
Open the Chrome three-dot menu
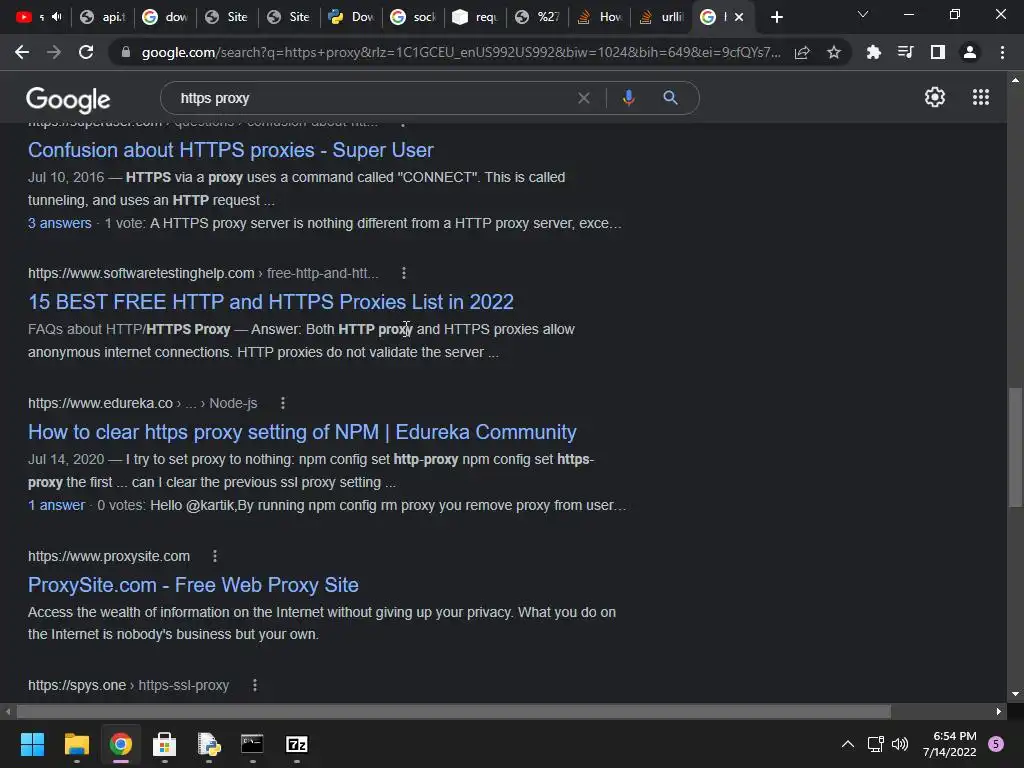coord(1002,52)
